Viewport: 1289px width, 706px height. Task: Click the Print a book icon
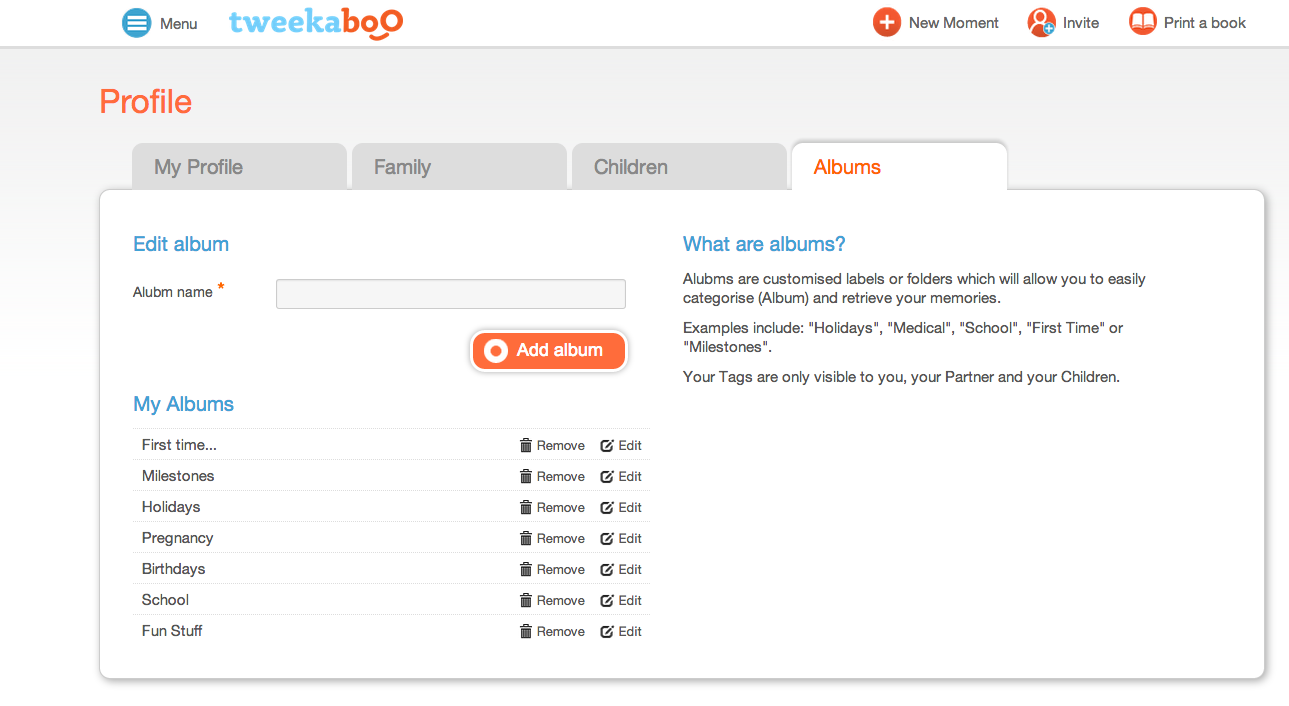(x=1143, y=22)
